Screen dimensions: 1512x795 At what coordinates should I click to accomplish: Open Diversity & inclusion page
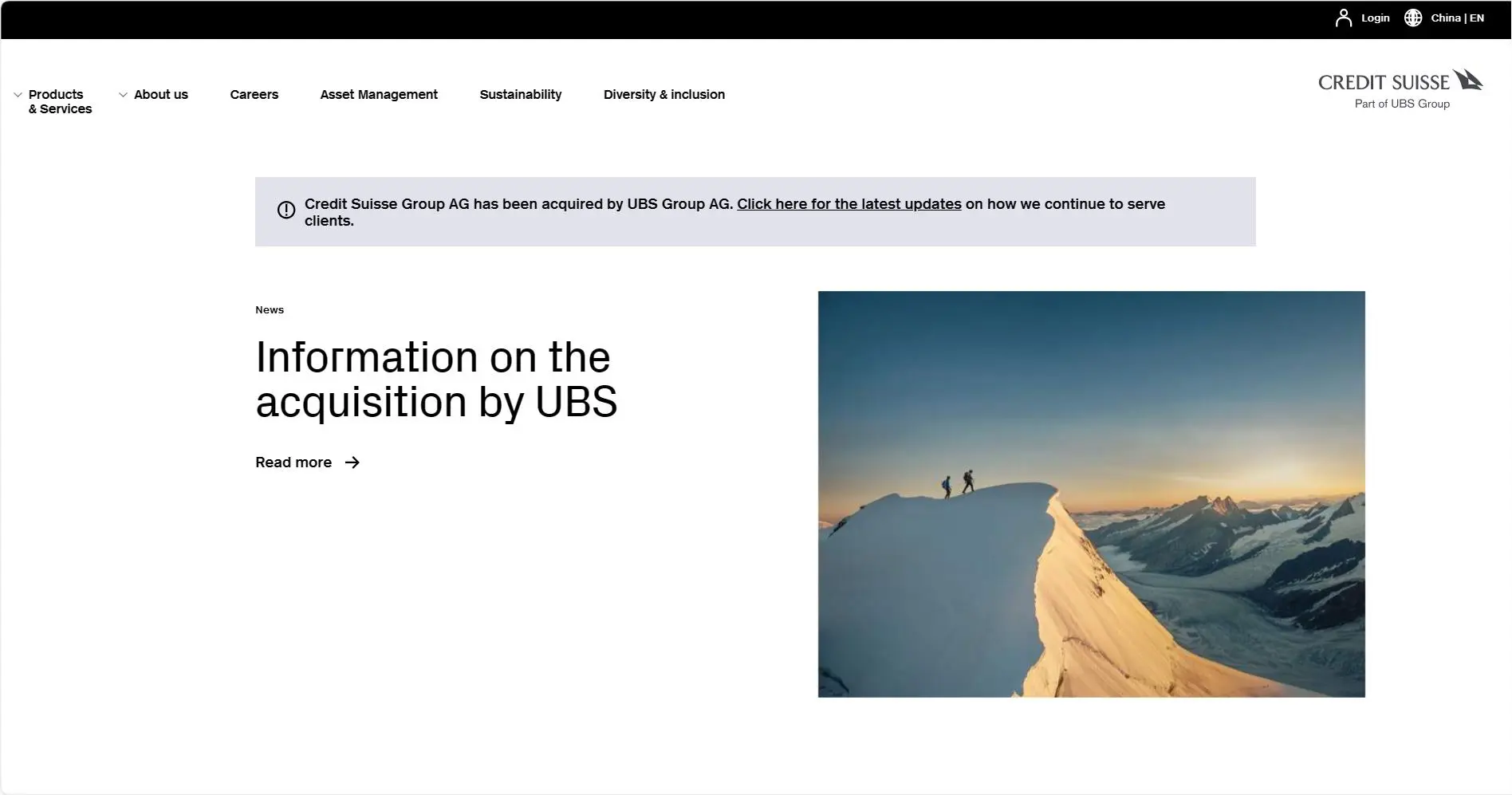(664, 94)
